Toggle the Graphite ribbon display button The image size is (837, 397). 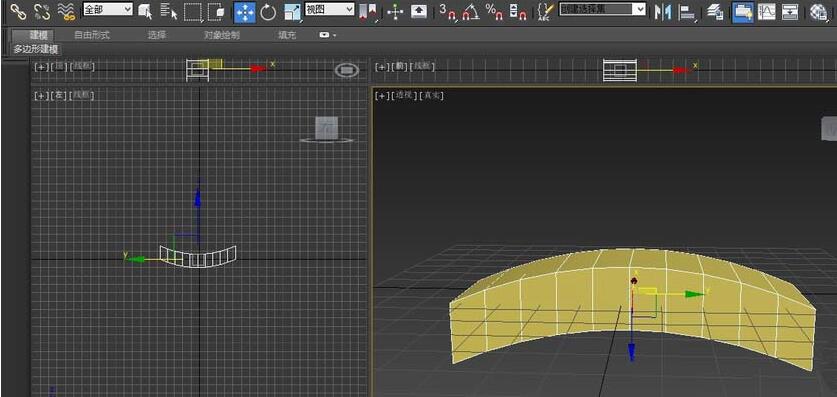742,12
